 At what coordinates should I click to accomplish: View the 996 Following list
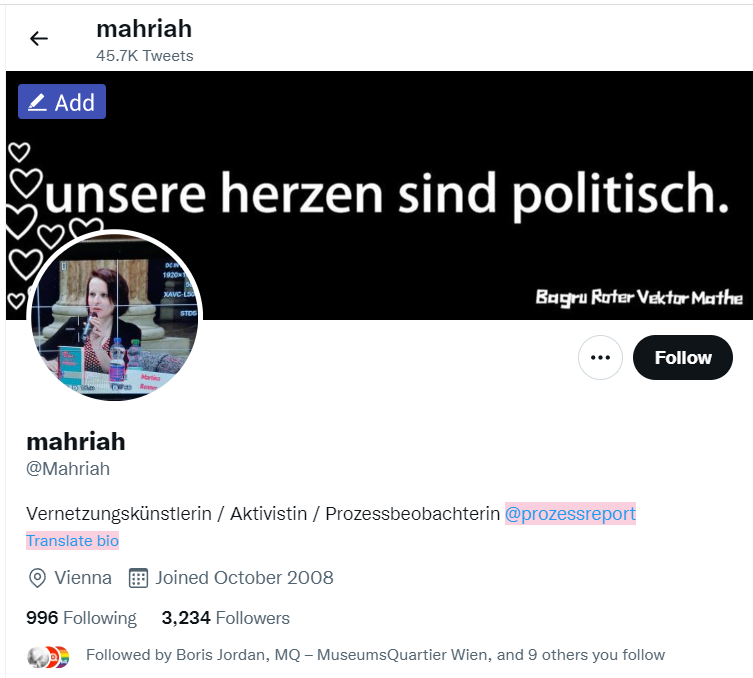(x=82, y=618)
